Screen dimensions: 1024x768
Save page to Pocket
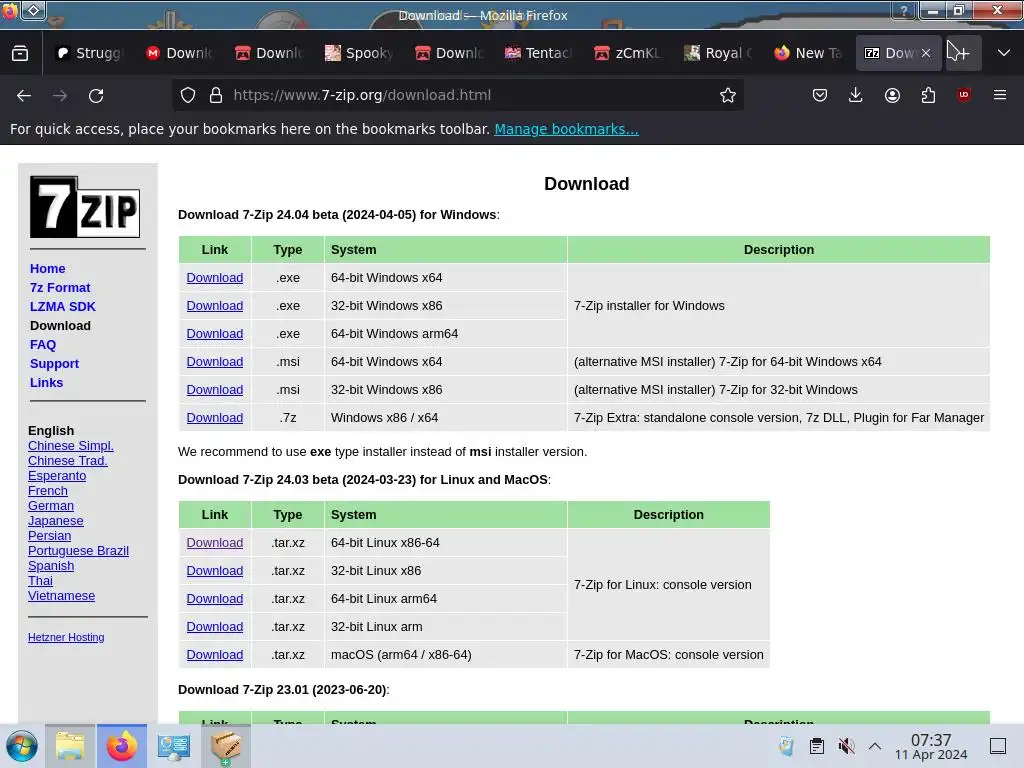click(x=820, y=95)
